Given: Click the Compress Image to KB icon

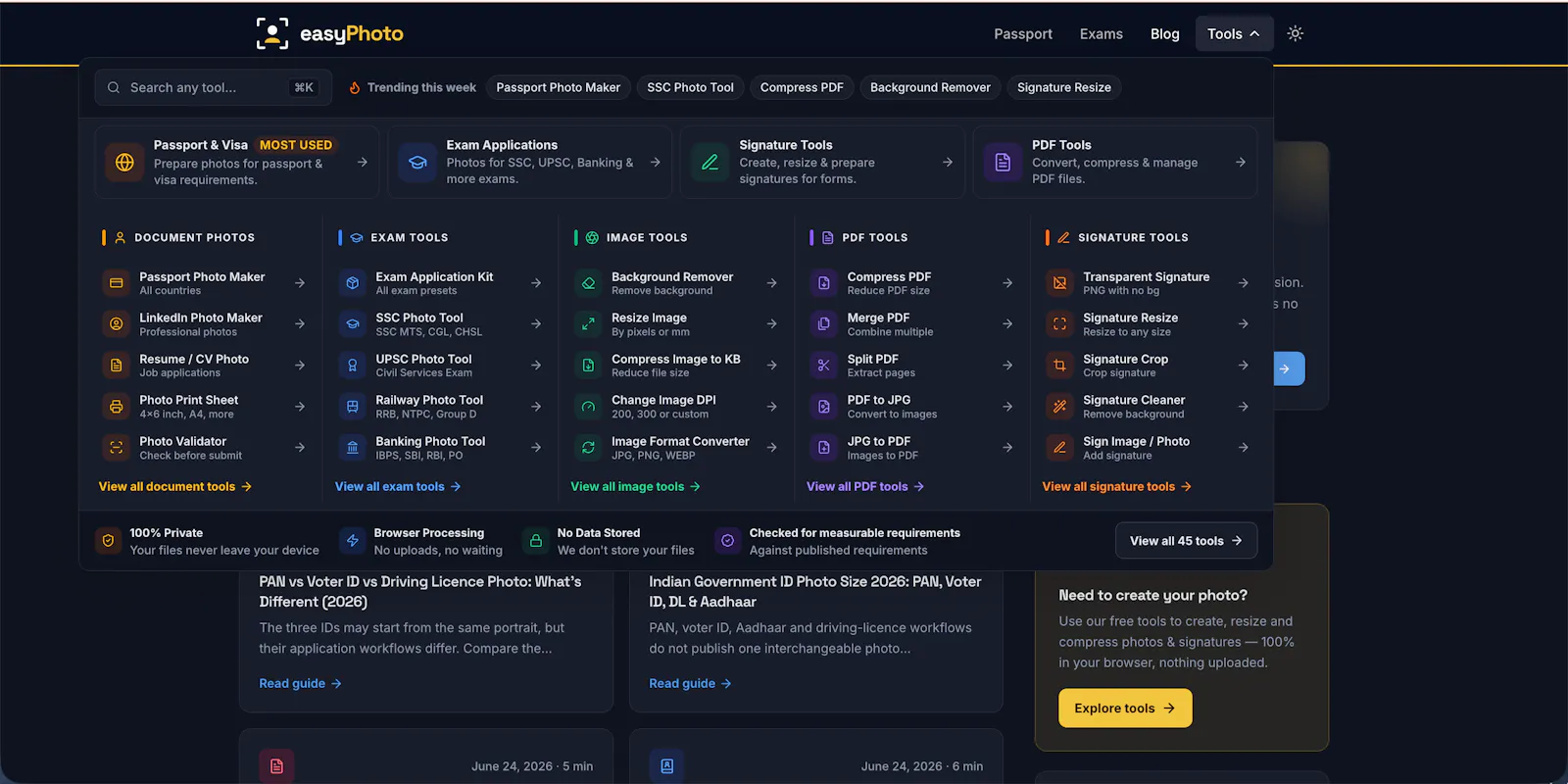Looking at the screenshot, I should 588,365.
